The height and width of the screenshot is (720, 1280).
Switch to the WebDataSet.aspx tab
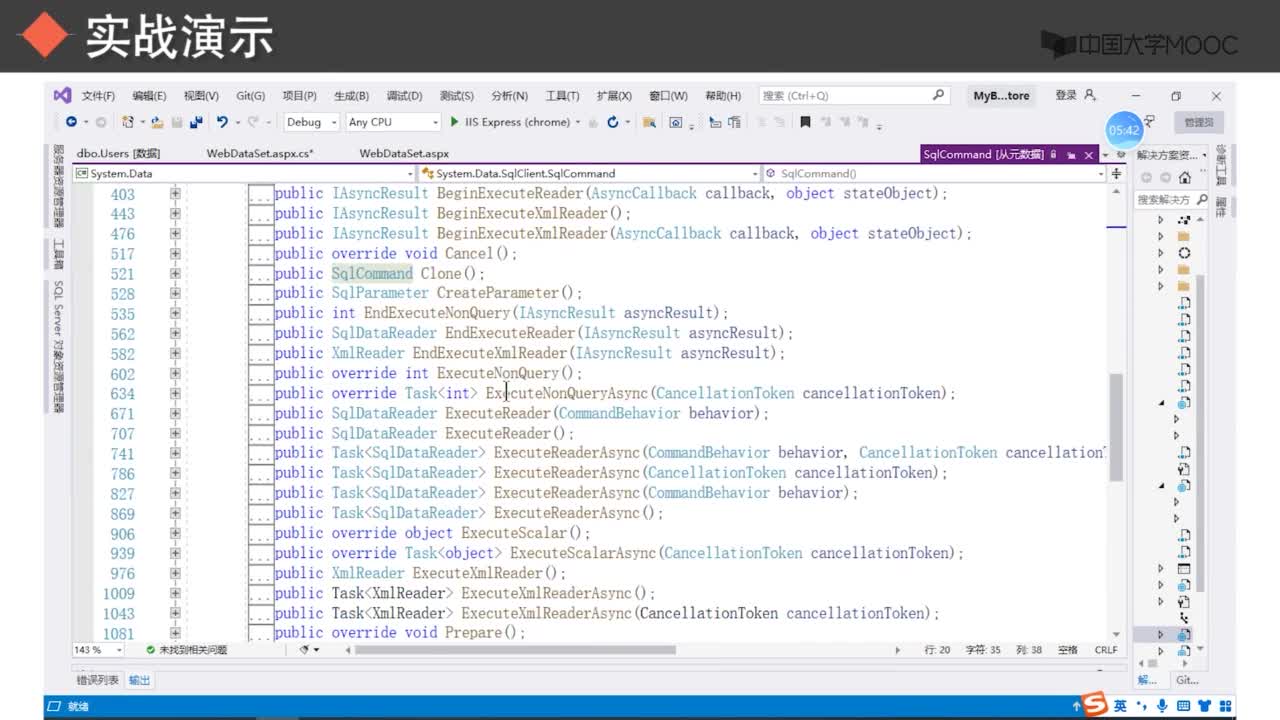(x=404, y=154)
